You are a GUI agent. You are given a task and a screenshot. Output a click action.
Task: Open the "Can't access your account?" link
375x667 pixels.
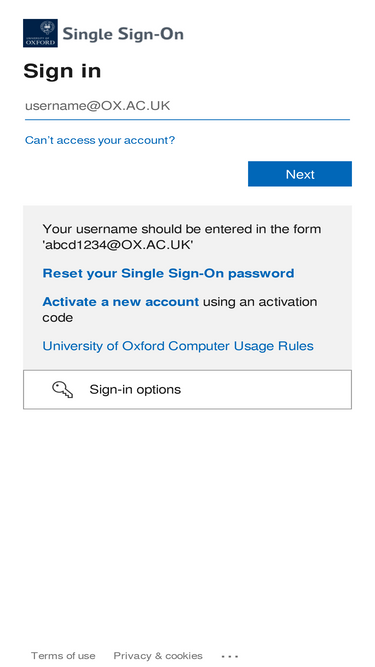tap(100, 140)
